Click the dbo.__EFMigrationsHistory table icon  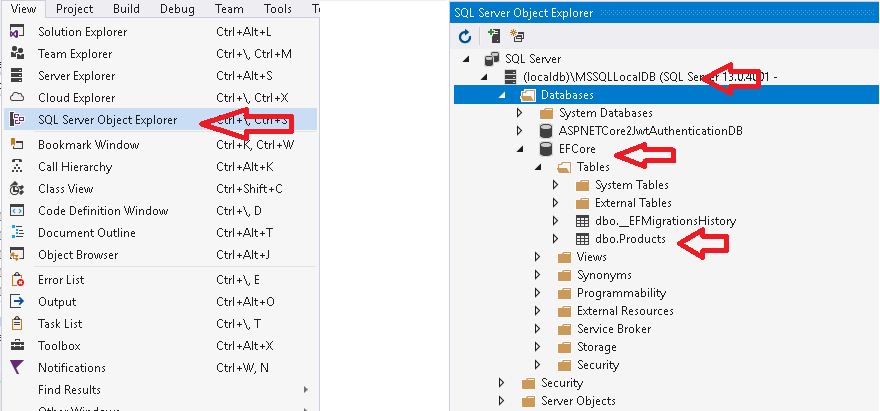[x=582, y=221]
